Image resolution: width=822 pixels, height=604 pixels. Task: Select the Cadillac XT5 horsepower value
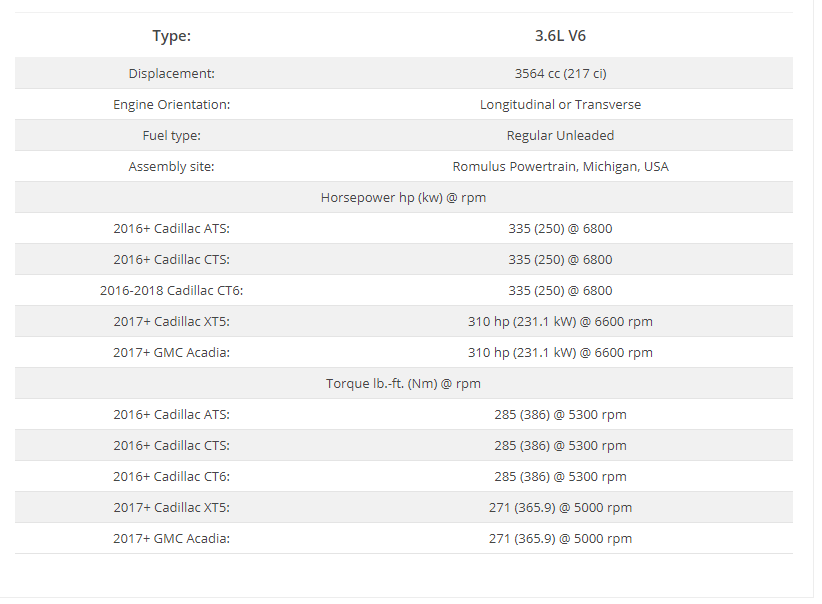pyautogui.click(x=560, y=321)
